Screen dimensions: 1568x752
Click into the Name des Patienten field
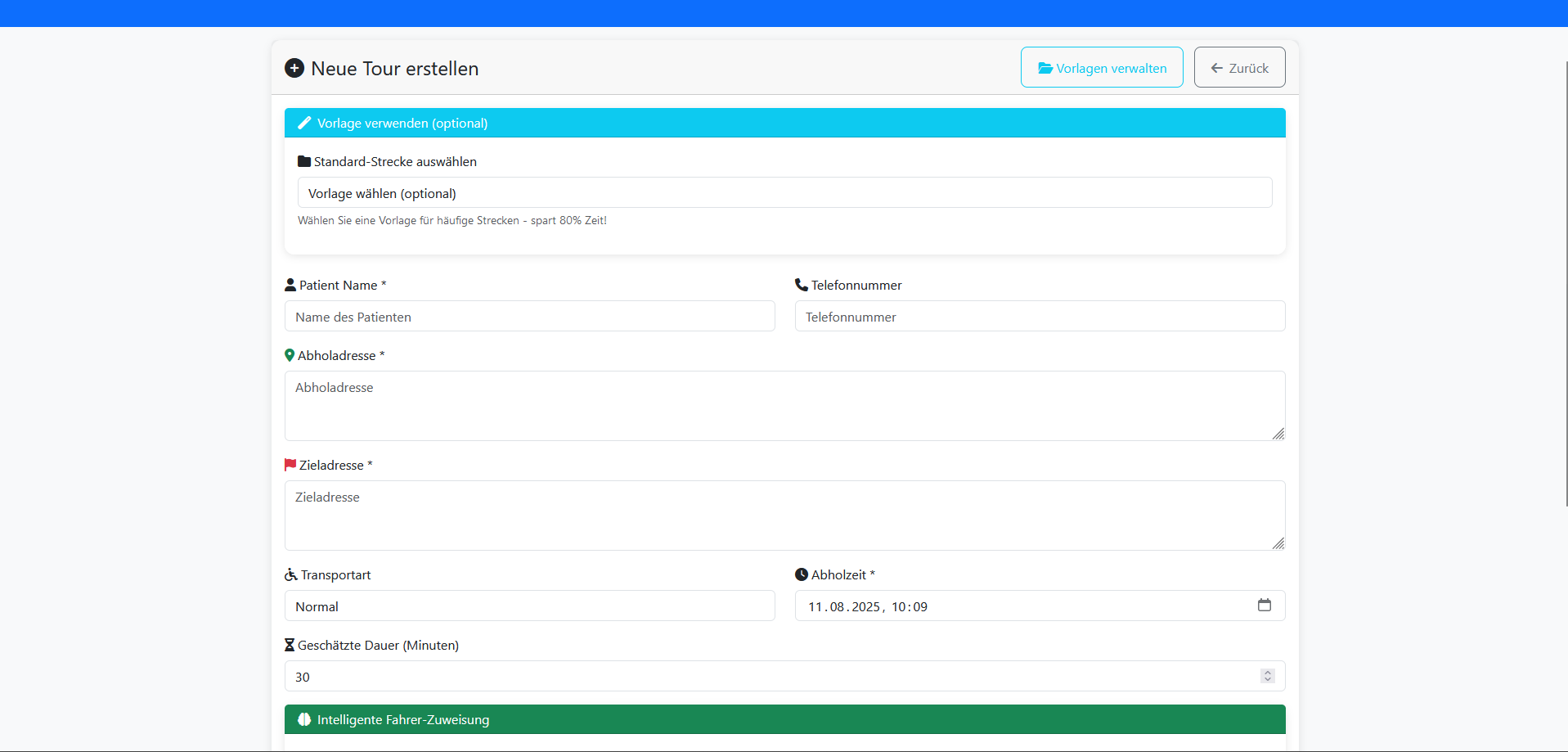pyautogui.click(x=529, y=316)
